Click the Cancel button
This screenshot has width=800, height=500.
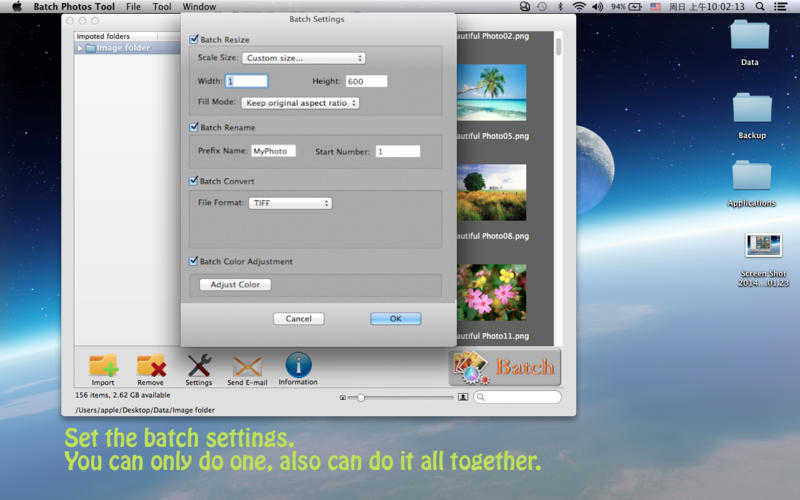[x=298, y=319]
